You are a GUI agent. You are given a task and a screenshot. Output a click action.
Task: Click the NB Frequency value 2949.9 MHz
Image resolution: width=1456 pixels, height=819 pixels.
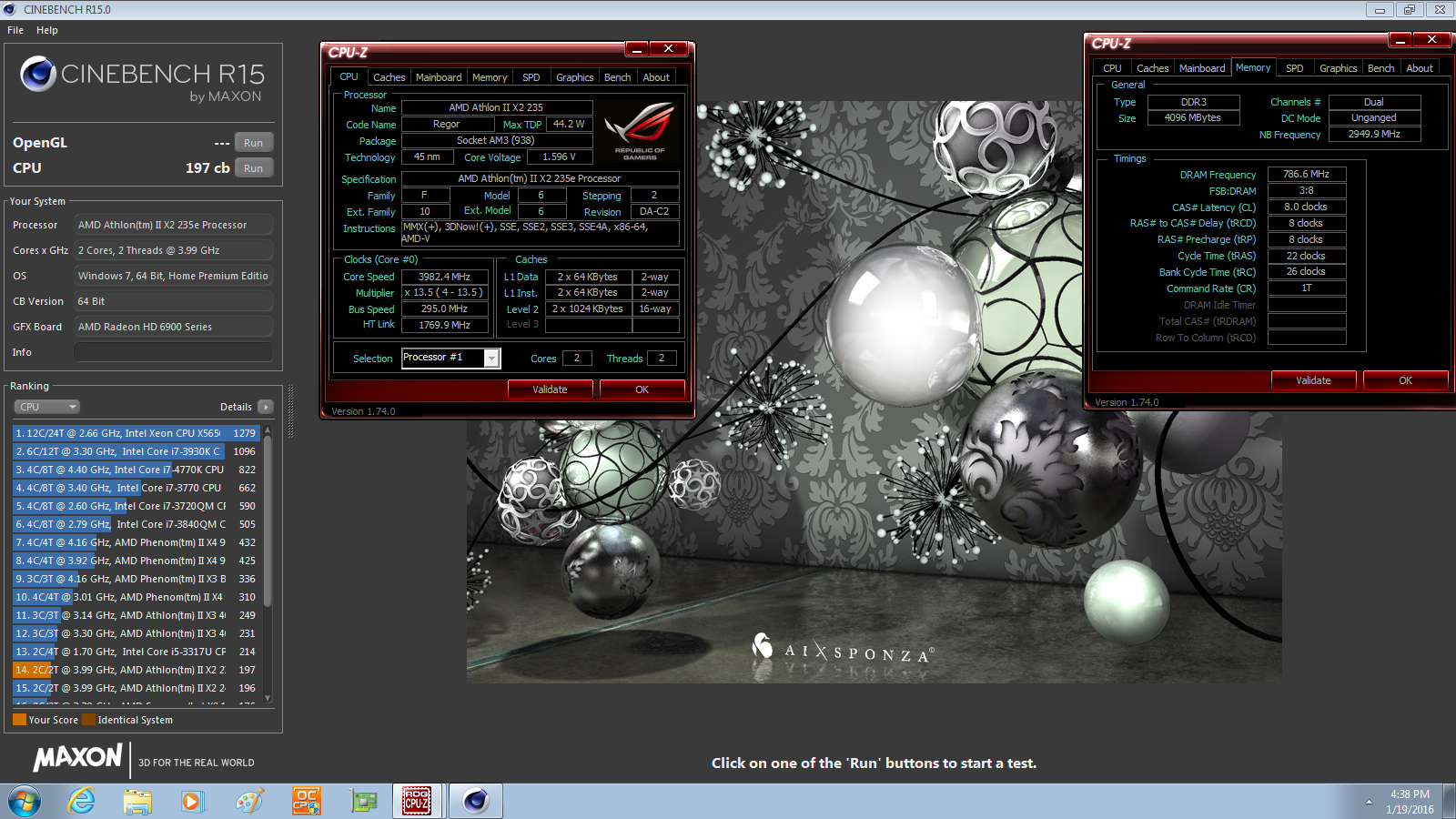pos(1374,134)
